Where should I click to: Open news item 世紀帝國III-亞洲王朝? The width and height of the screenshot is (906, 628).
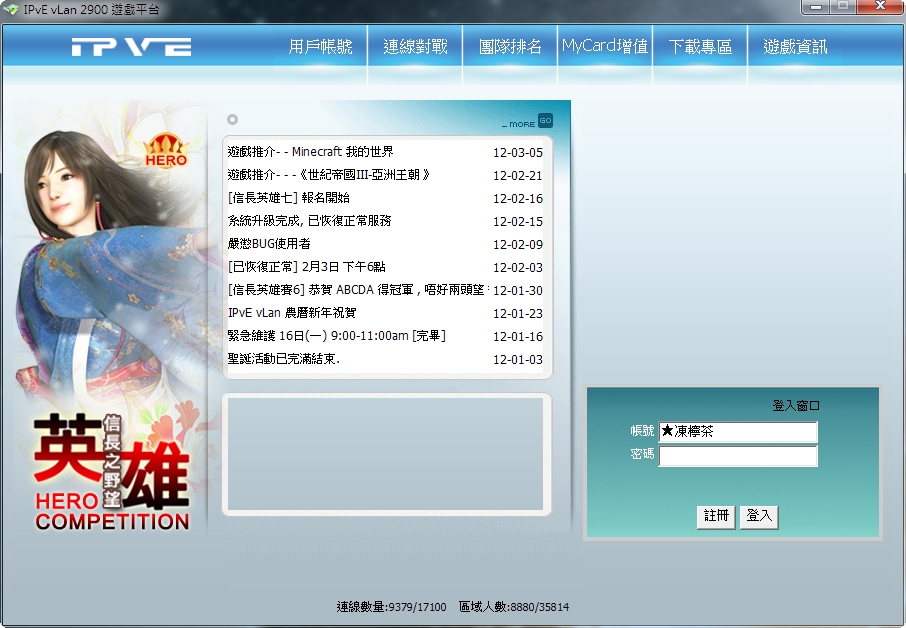(329, 175)
